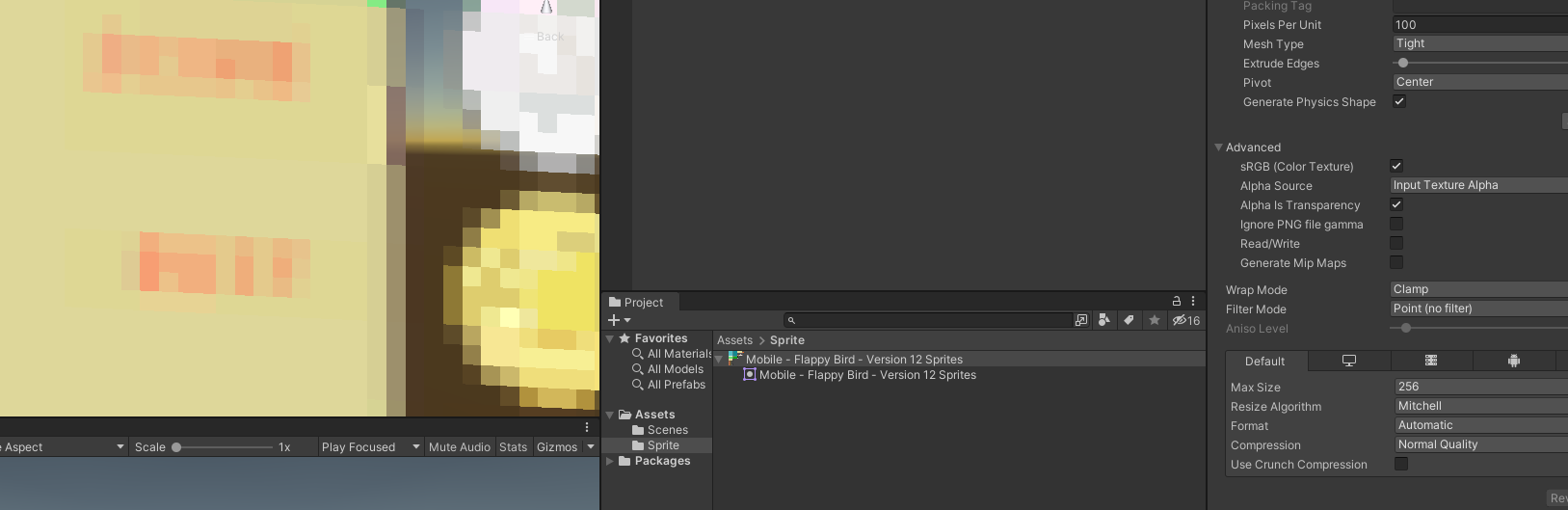The width and height of the screenshot is (1568, 510).
Task: Click Sprite in the breadcrumb path
Action: point(787,340)
